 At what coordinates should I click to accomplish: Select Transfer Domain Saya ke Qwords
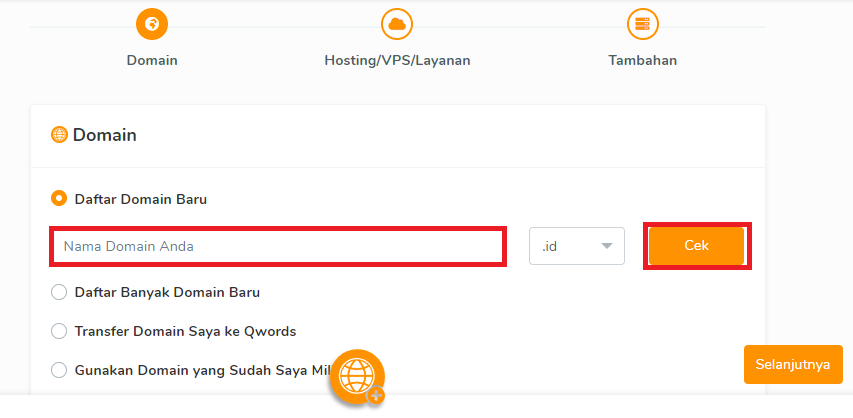pos(59,331)
